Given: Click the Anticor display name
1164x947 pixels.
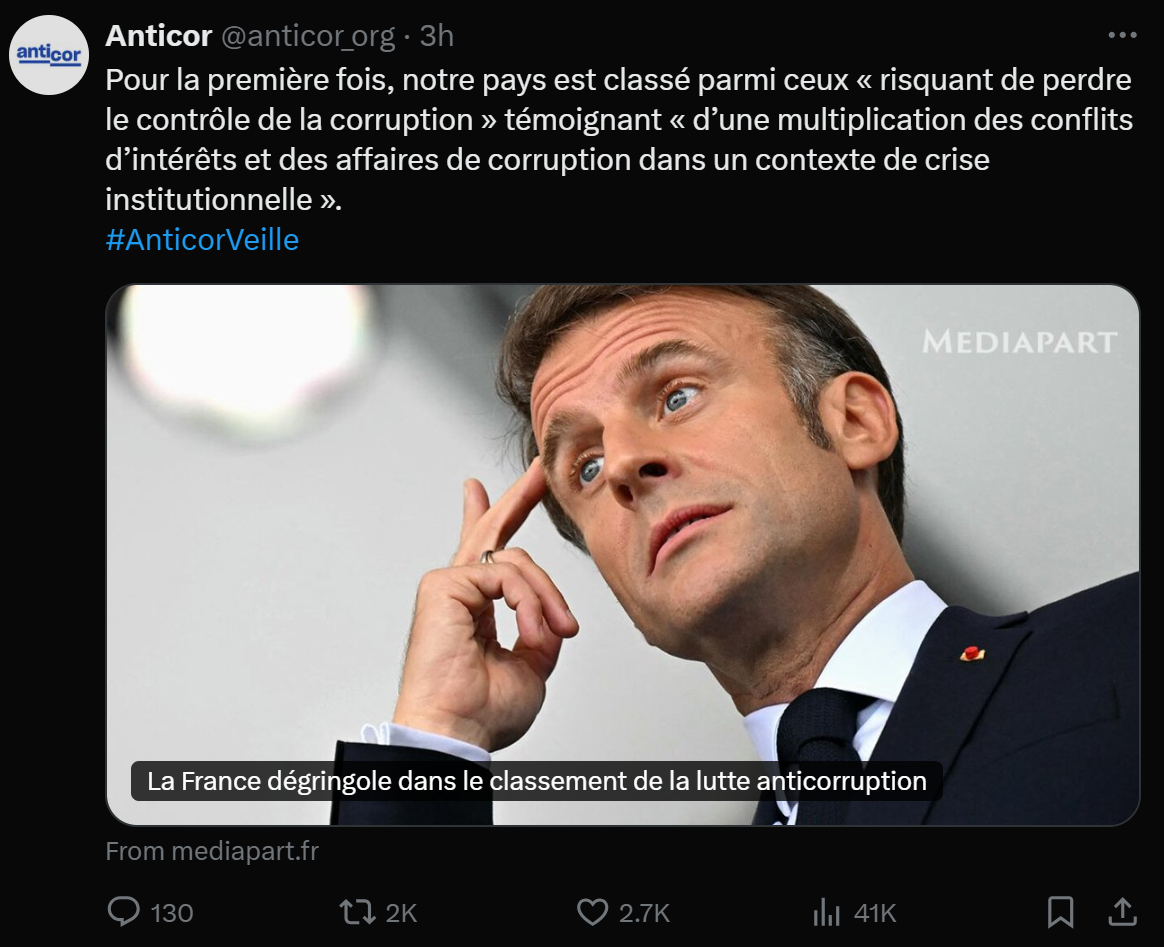Looking at the screenshot, I should [x=158, y=36].
